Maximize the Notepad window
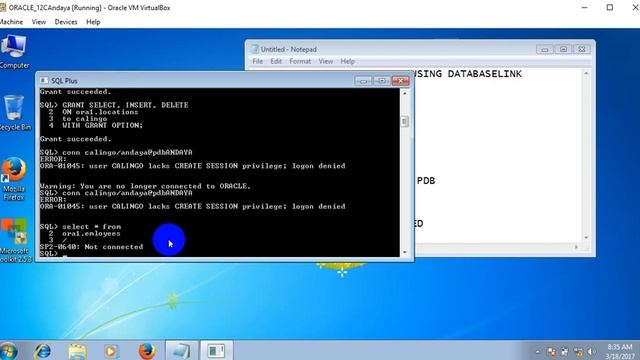Image resolution: width=640 pixels, height=360 pixels. pyautogui.click(x=563, y=49)
